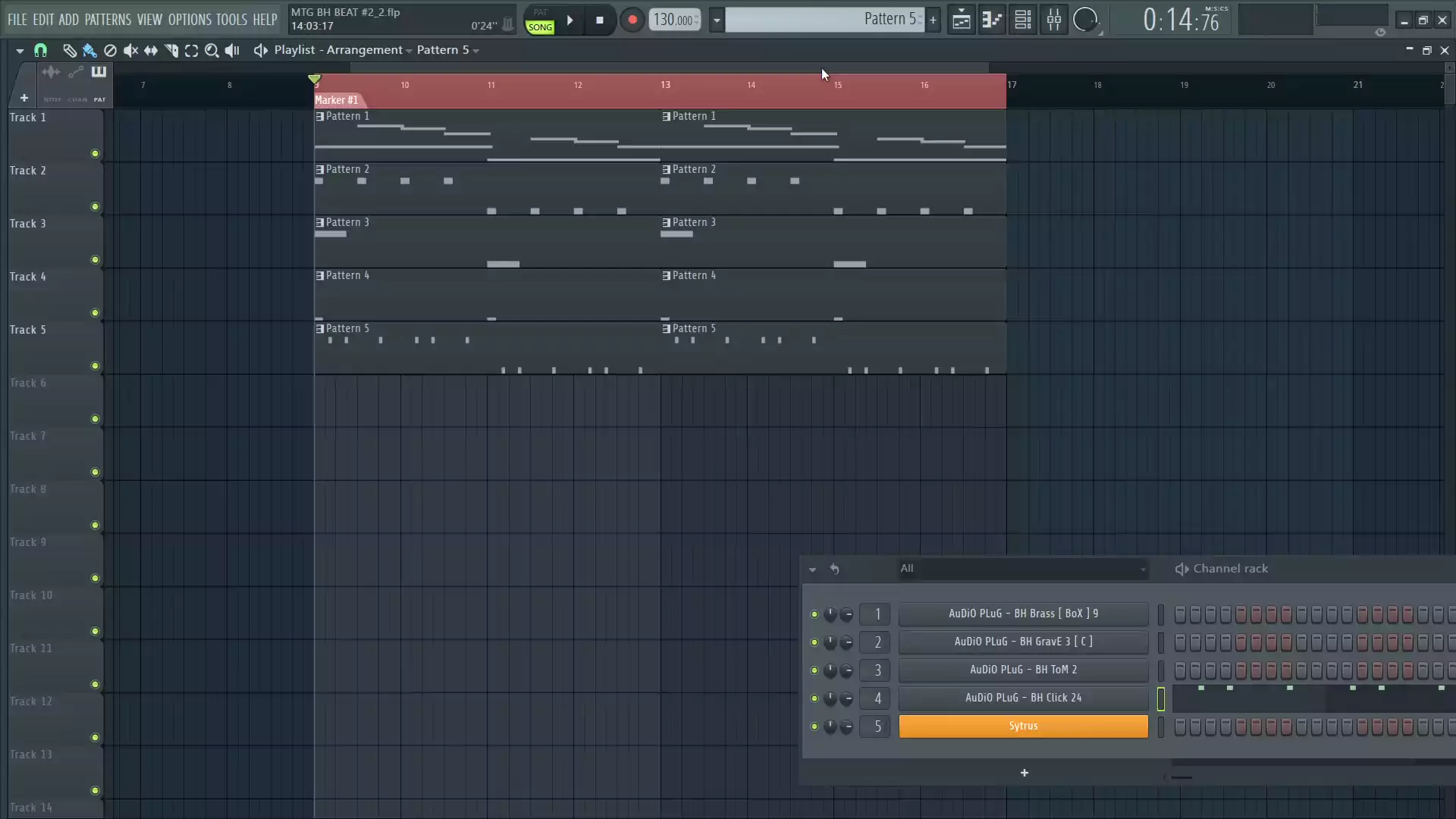Open the Mixer view icon

click(x=1054, y=20)
